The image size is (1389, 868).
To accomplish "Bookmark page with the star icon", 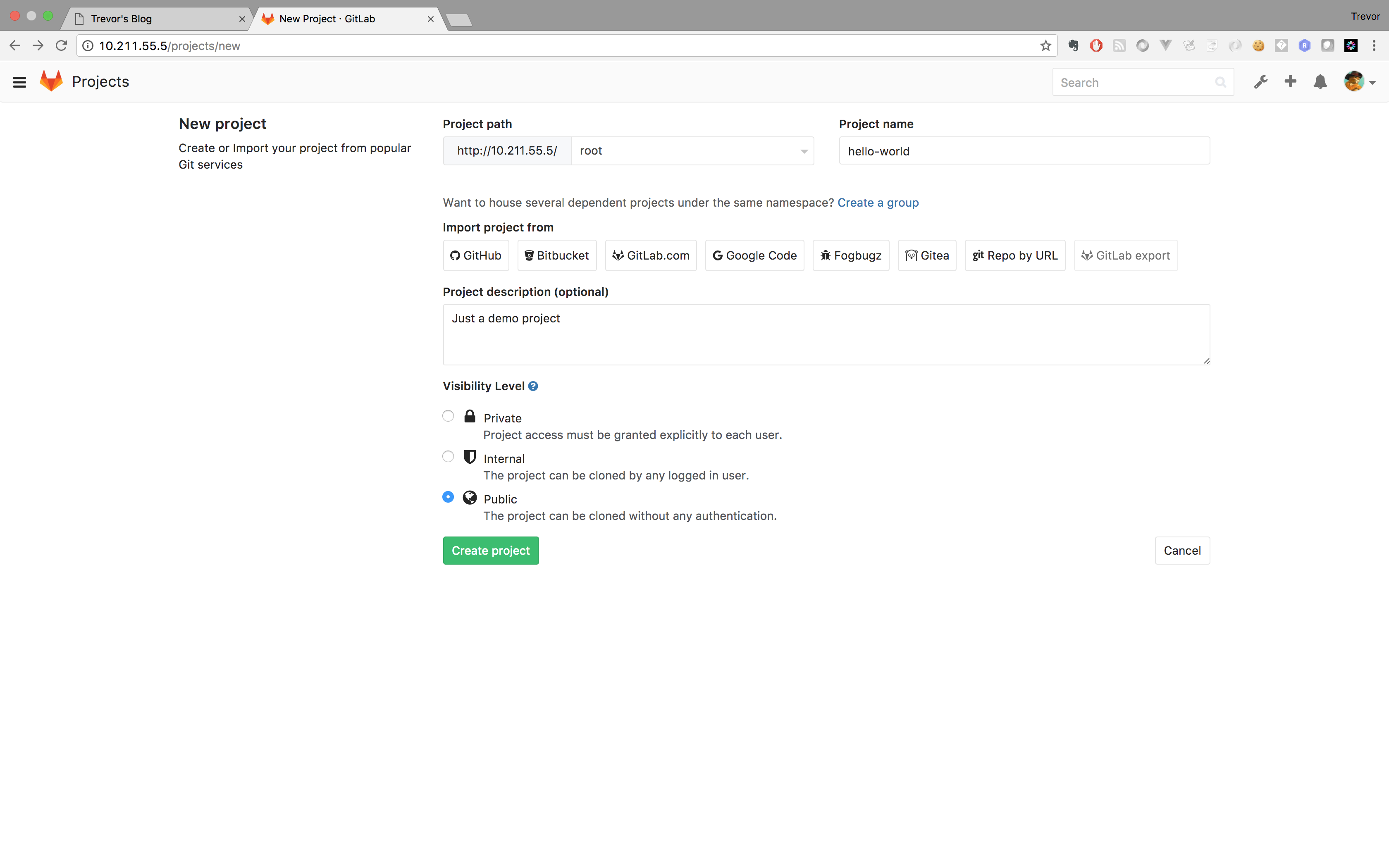I will click(1045, 45).
